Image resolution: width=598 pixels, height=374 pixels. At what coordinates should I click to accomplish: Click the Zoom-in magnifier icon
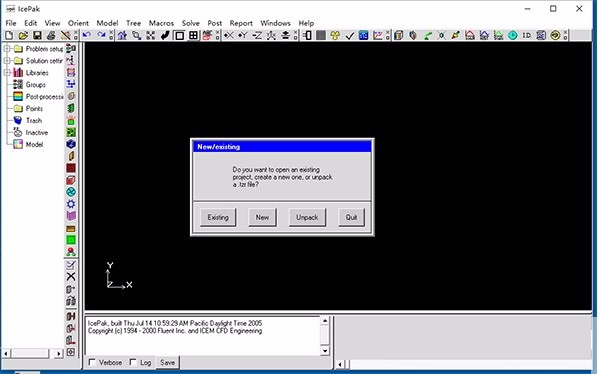coord(136,35)
